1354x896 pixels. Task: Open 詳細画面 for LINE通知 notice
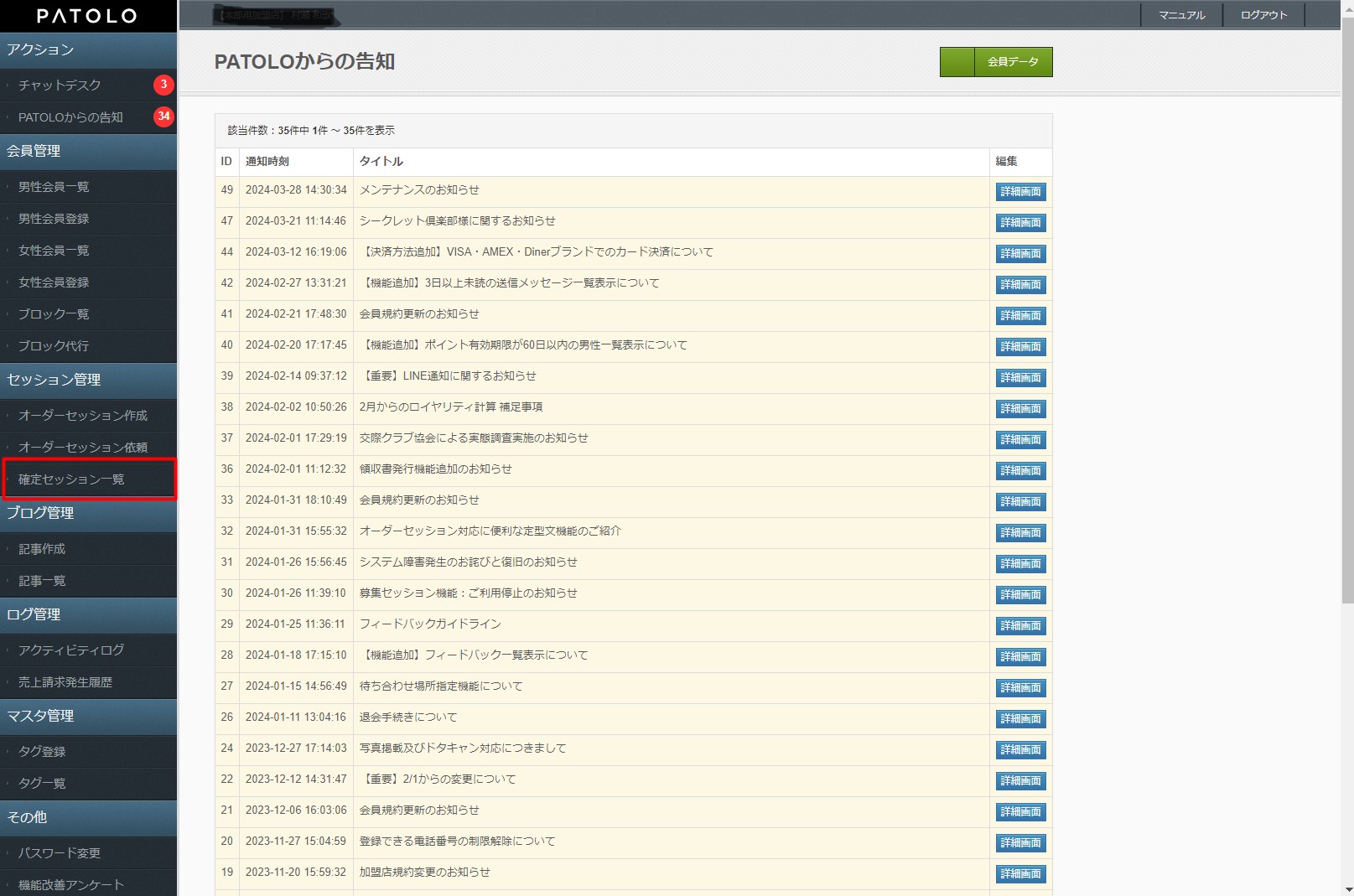1020,378
